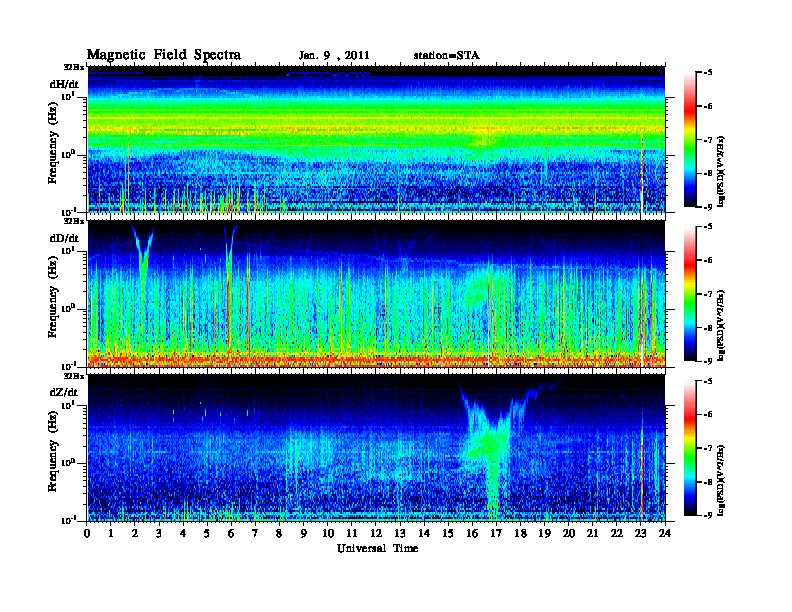Click the dH/dt panel label

point(64,84)
